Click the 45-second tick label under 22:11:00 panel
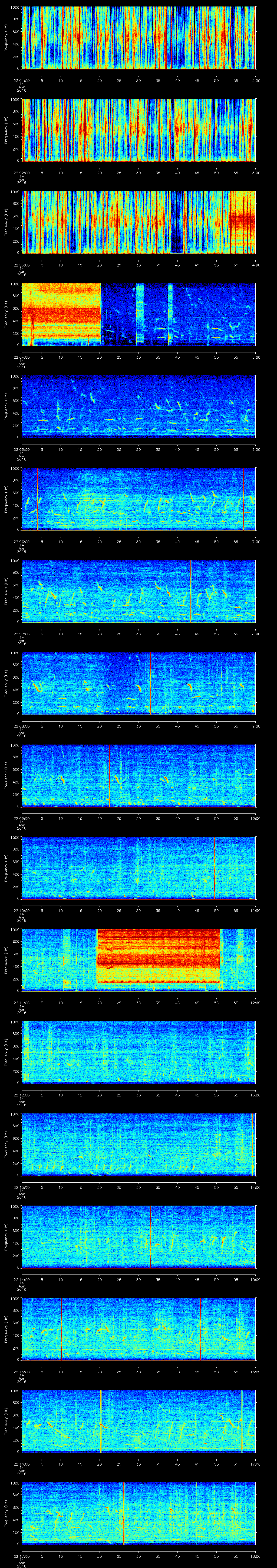The width and height of the screenshot is (277, 1568). point(197,1003)
